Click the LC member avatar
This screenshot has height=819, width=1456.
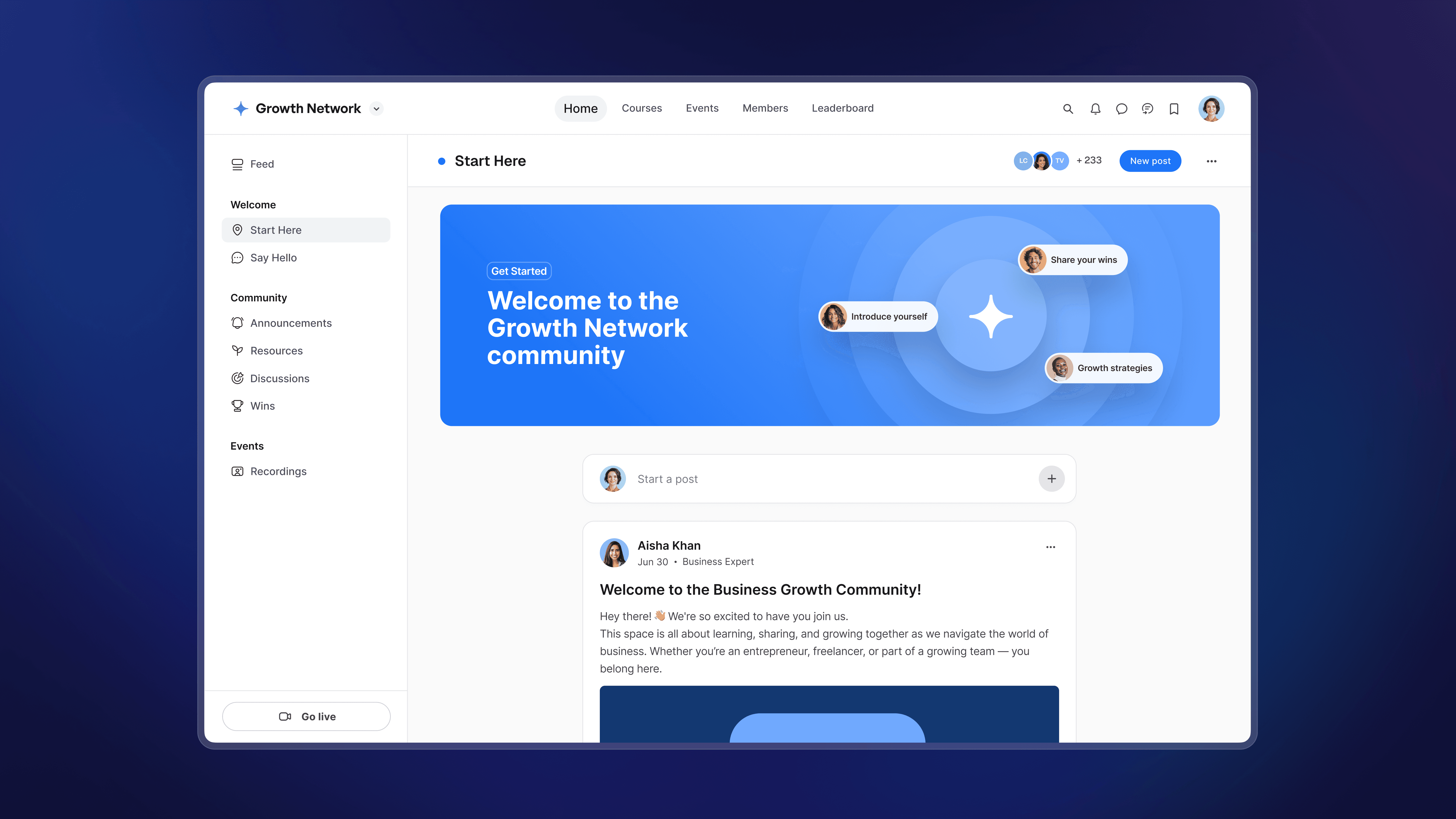[1022, 161]
